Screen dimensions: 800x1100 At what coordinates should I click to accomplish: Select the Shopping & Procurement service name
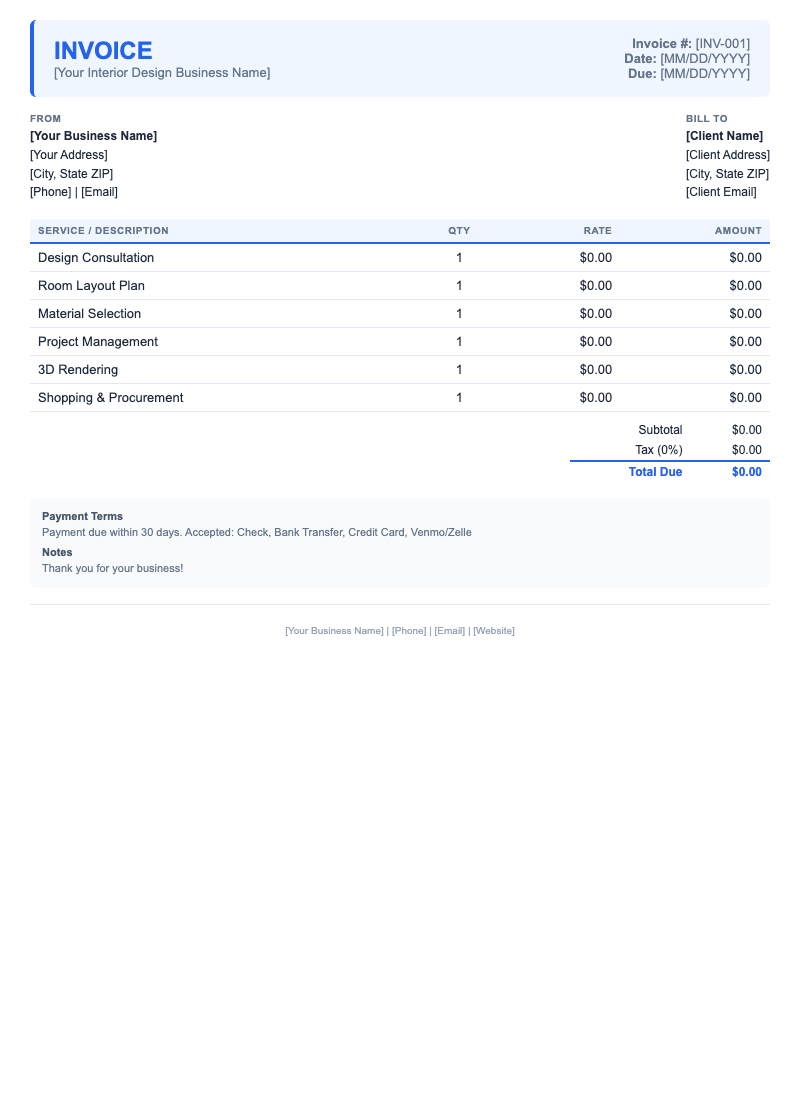[x=110, y=398]
